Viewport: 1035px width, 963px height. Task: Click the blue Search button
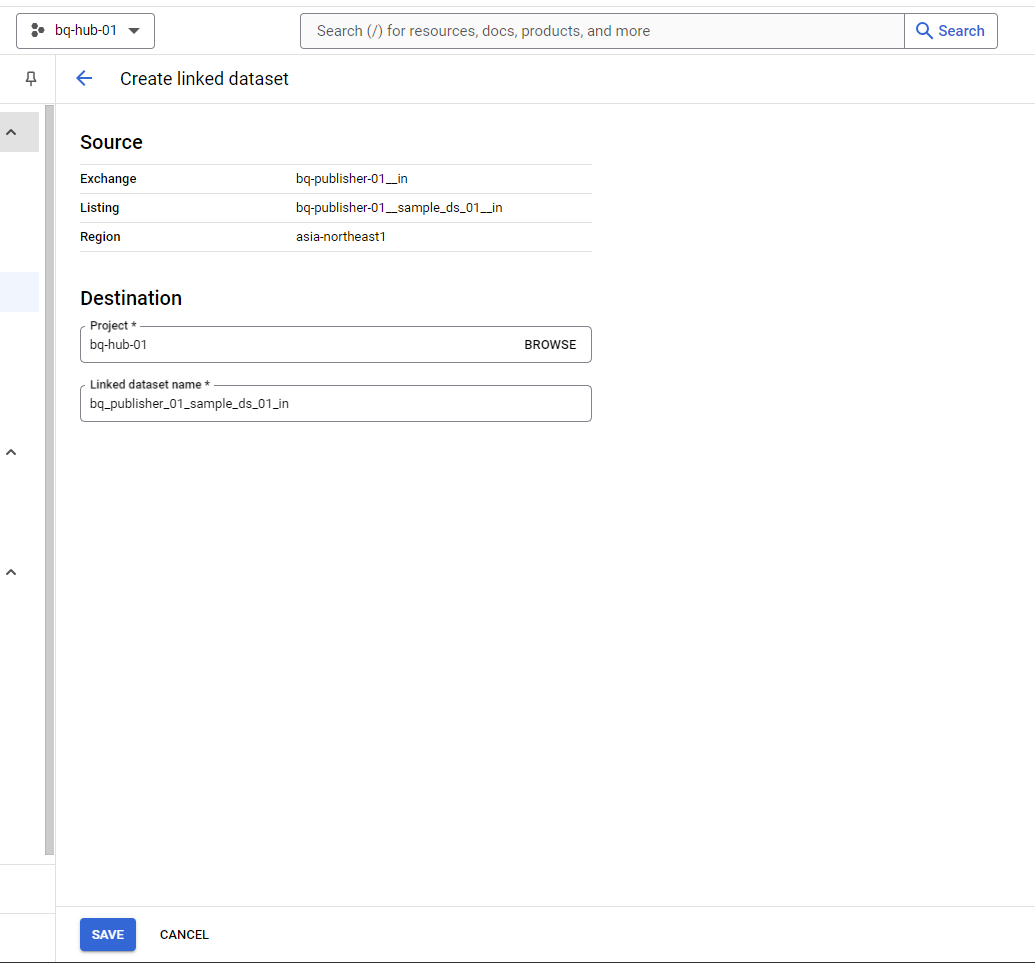tap(951, 31)
